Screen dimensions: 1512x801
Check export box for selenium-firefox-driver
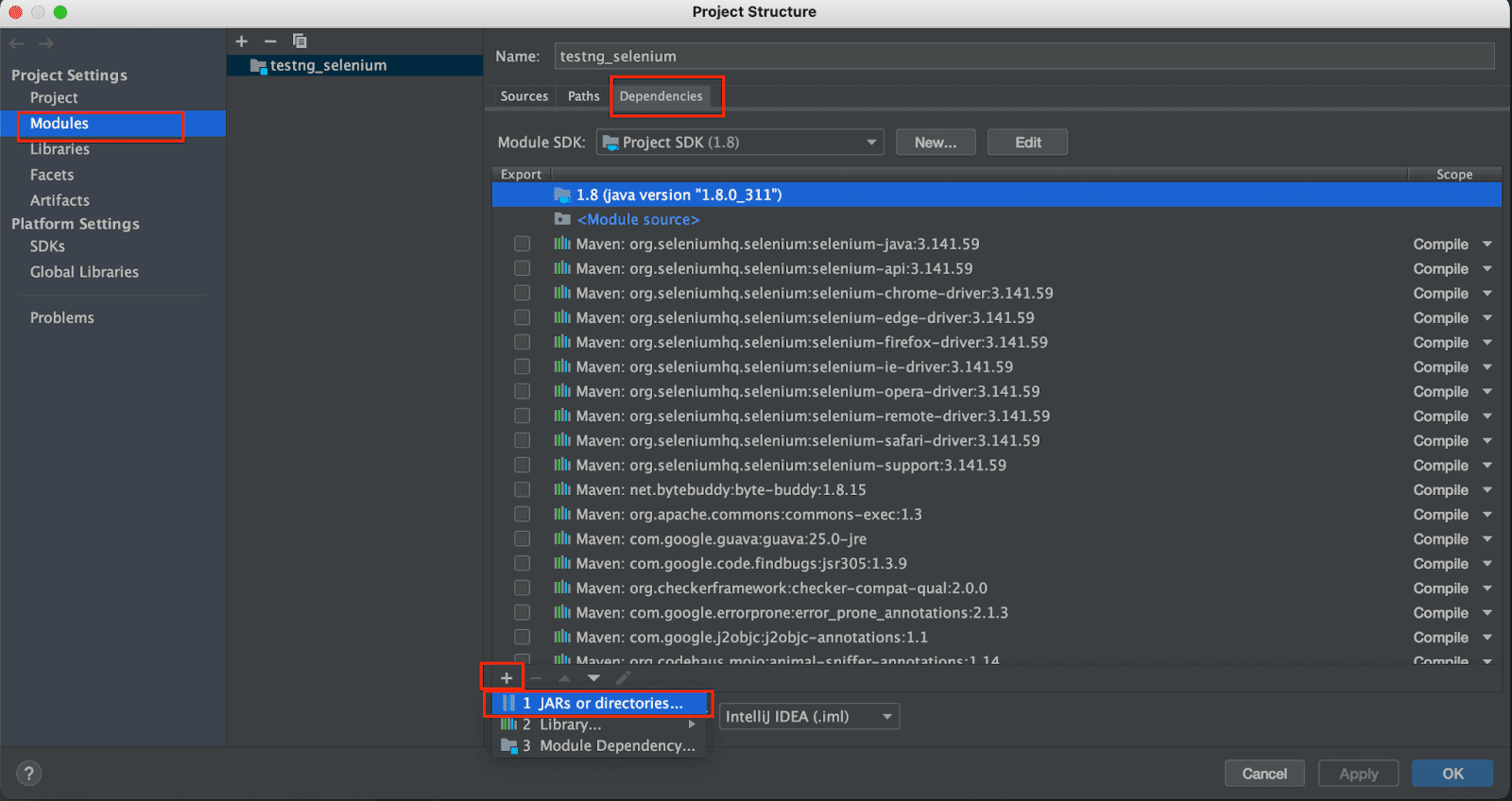(522, 342)
